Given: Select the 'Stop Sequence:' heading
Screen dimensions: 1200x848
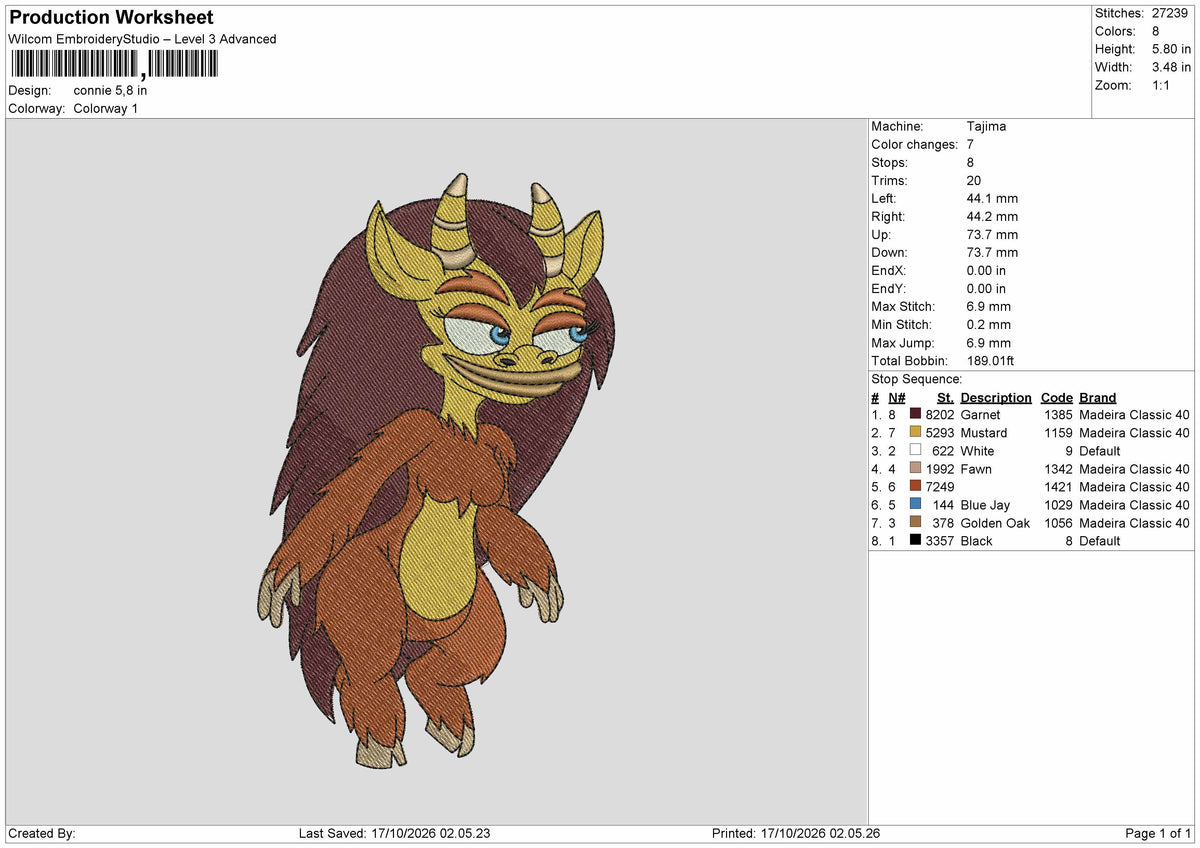Looking at the screenshot, I should pos(917,379).
